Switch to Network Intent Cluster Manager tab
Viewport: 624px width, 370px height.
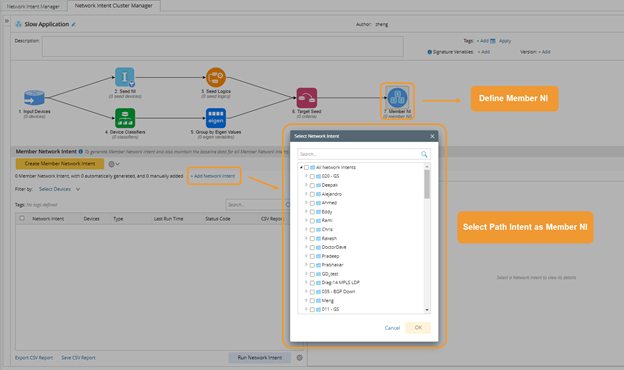[113, 6]
